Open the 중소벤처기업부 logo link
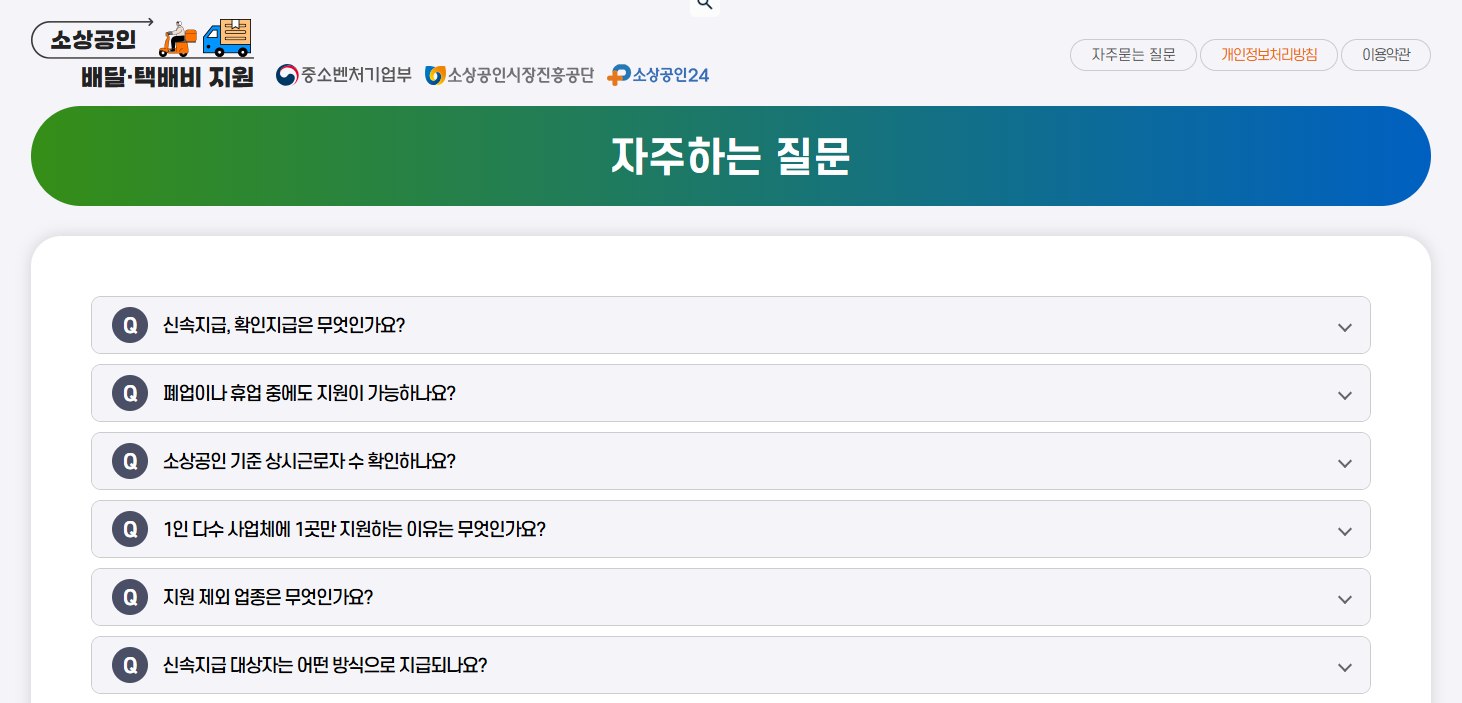The height and width of the screenshot is (703, 1462). (344, 75)
